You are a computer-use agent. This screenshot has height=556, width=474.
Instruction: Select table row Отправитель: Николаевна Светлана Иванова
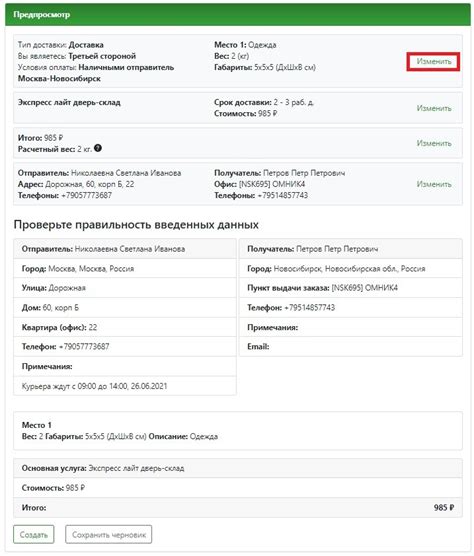tap(125, 249)
